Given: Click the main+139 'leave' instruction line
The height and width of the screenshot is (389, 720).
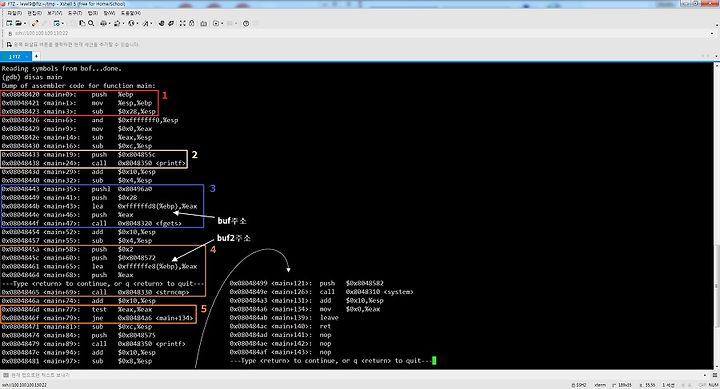Looking at the screenshot, I should point(284,317).
